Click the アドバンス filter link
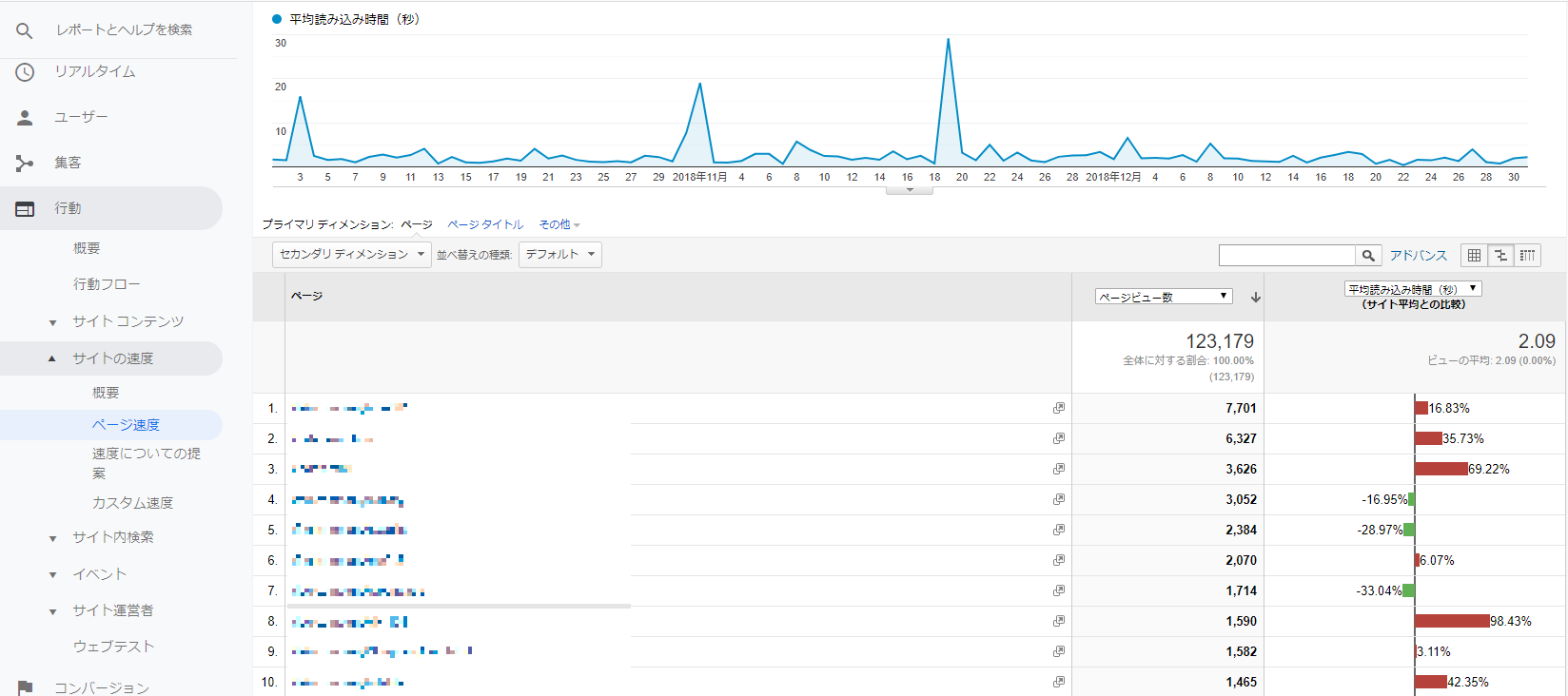The height and width of the screenshot is (696, 1568). [1418, 255]
